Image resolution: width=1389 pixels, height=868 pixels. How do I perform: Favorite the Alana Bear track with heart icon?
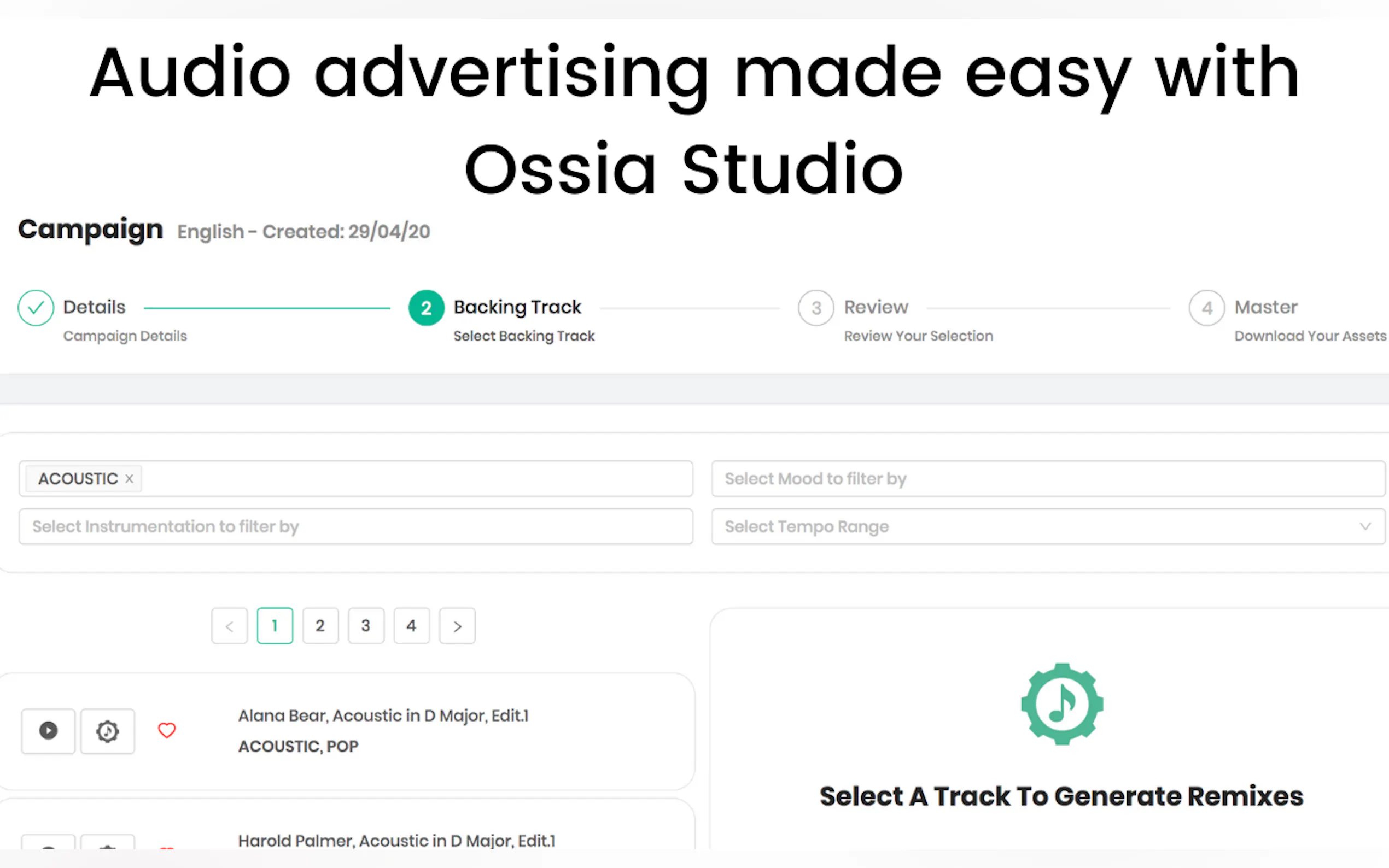point(167,730)
